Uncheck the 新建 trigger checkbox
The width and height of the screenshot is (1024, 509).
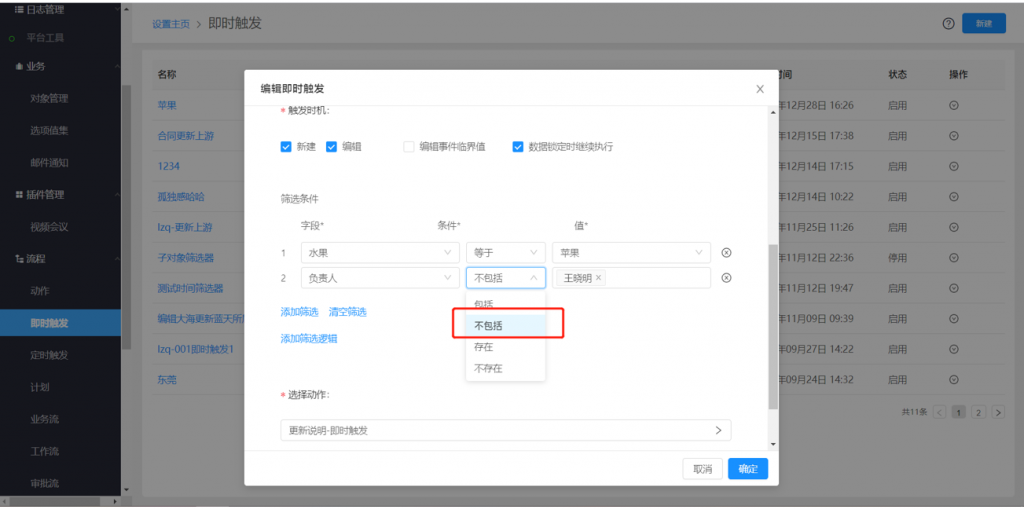286,147
